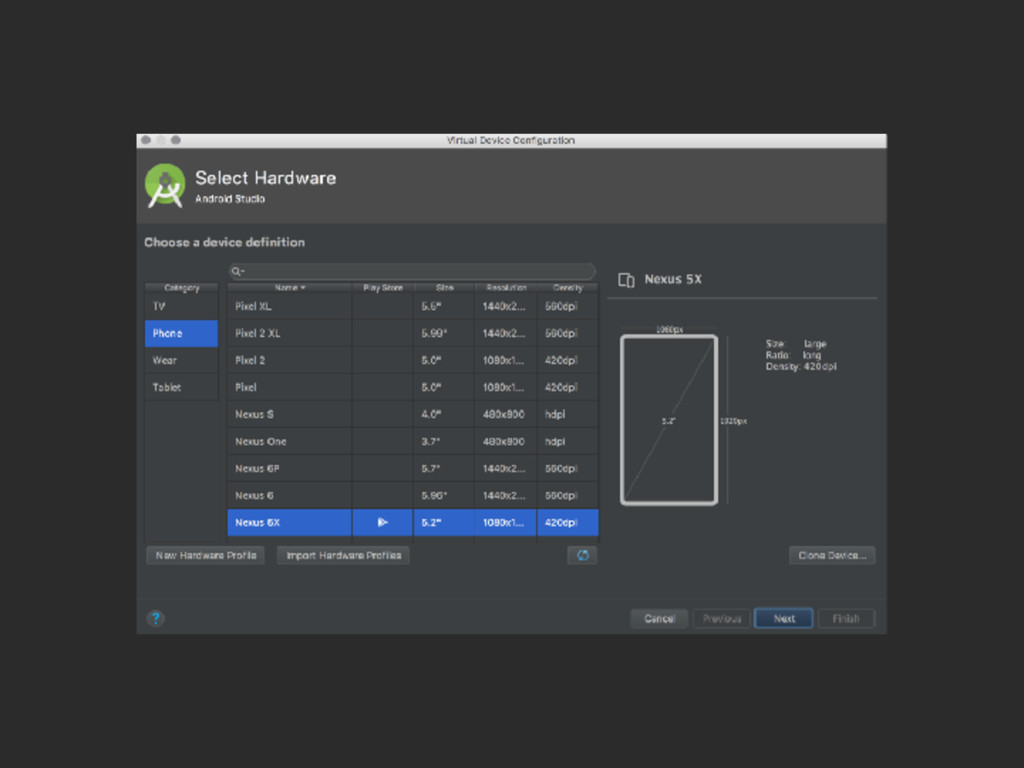1024x768 pixels.
Task: Sort by the Play Store column header
Action: 383,287
